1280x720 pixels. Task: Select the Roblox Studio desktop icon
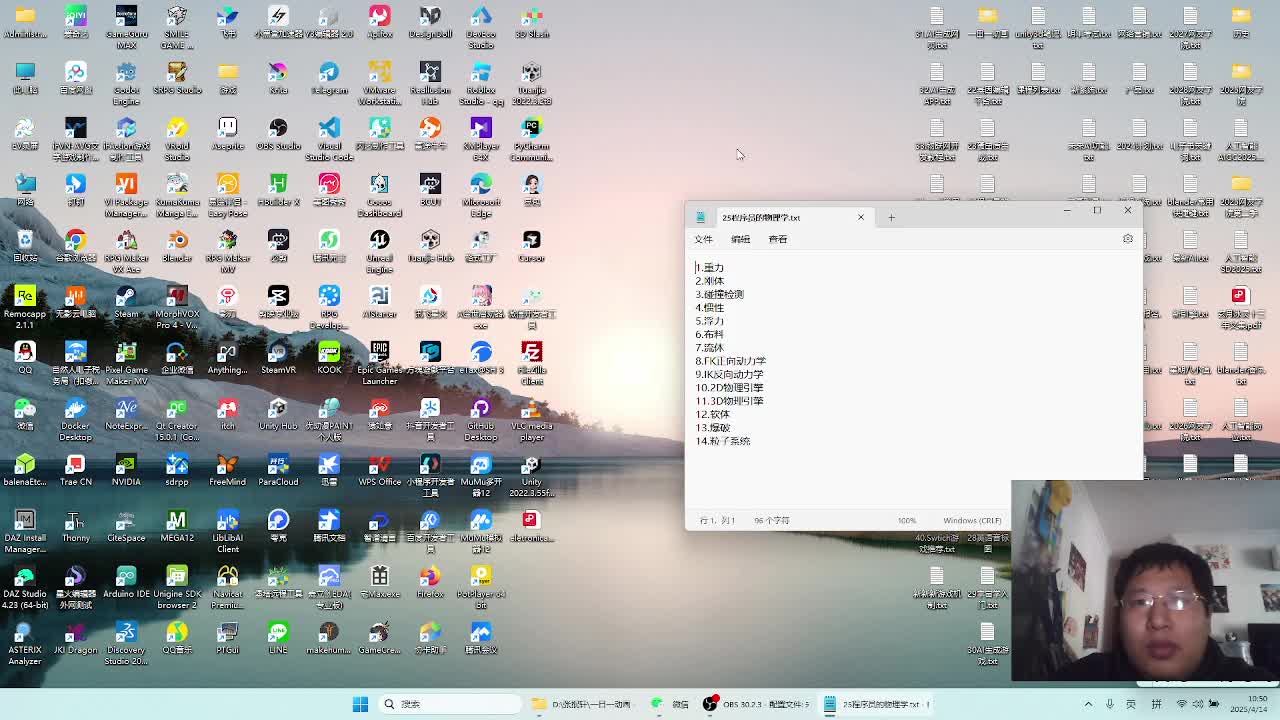pyautogui.click(x=481, y=83)
